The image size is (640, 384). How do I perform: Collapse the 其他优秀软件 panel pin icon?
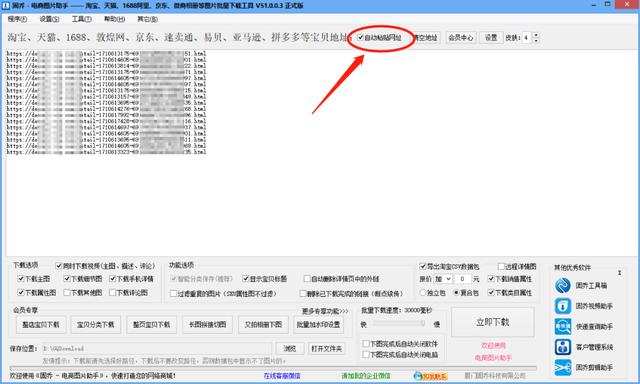point(619,273)
